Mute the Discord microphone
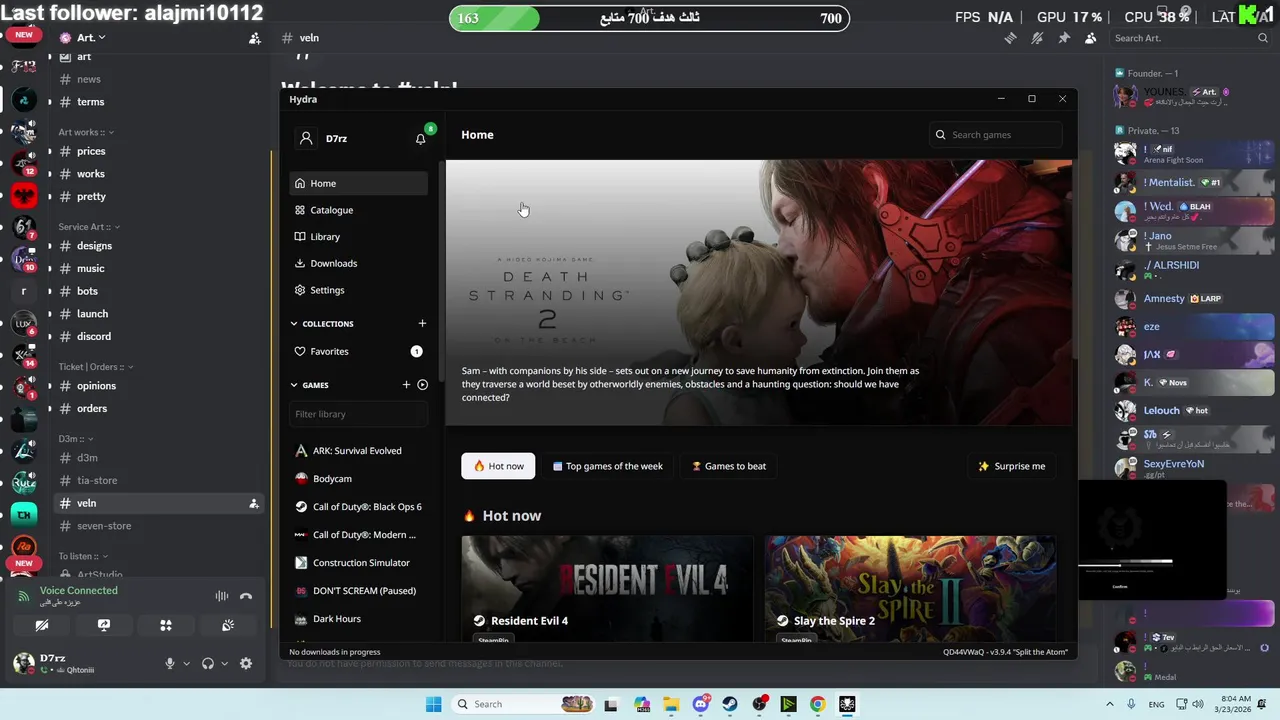 [170, 663]
